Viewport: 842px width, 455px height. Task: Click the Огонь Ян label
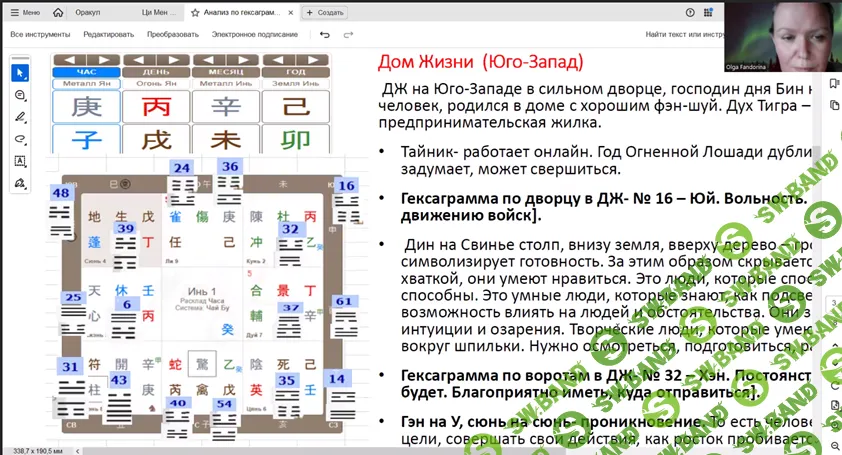coord(156,83)
